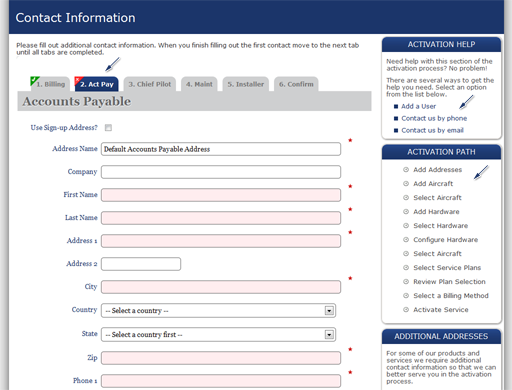The image size is (512, 390).
Task: Click the green checkmark on Billing tab
Action: tap(34, 80)
